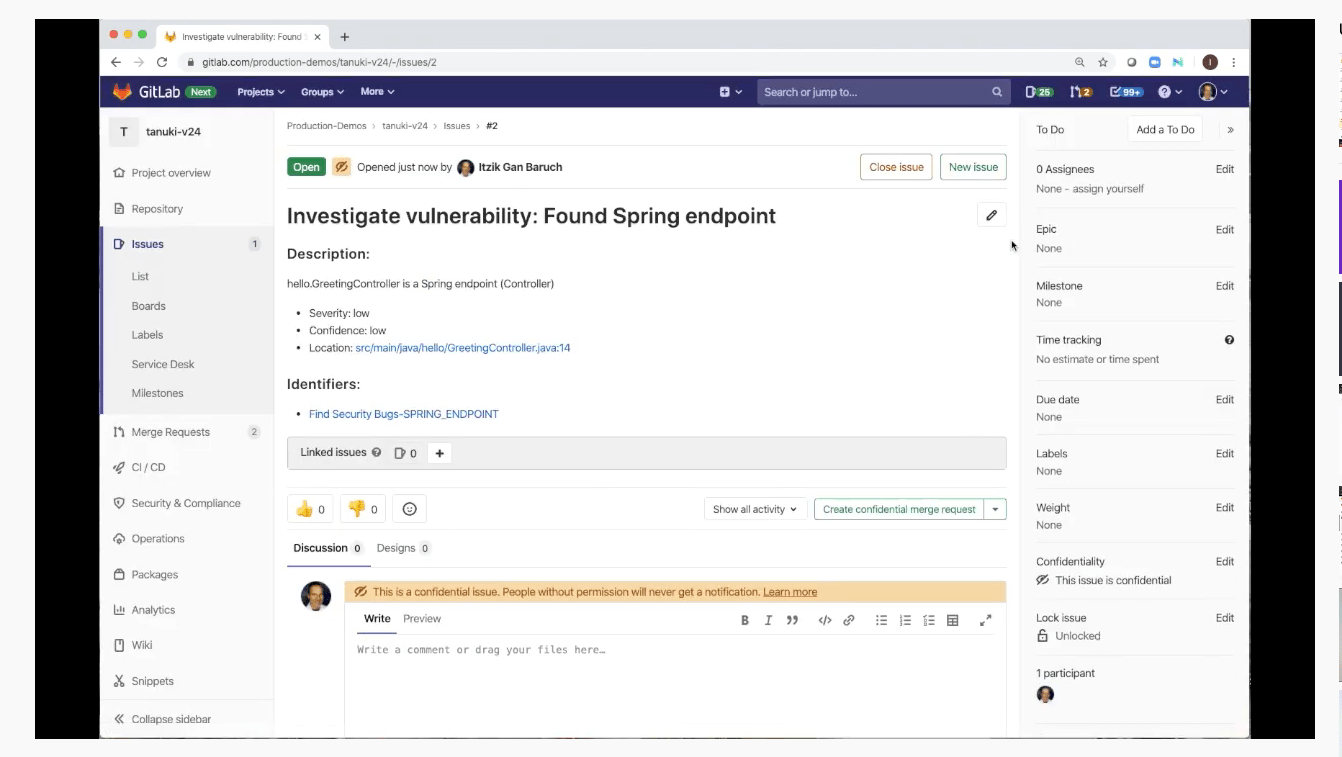Open the GreetingController.java:14 location link
The height and width of the screenshot is (757, 1342).
[462, 348]
